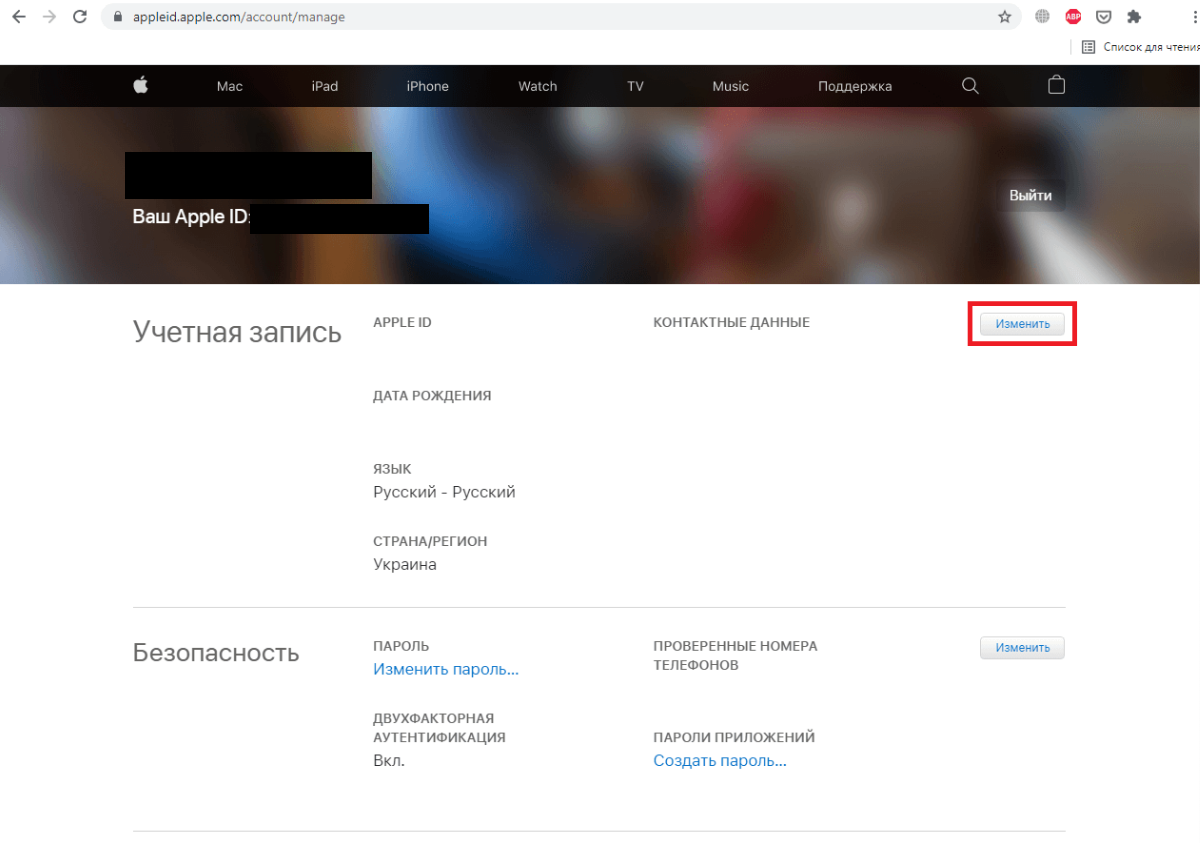Open the Watch menu item
This screenshot has width=1200, height=843.
[x=538, y=86]
